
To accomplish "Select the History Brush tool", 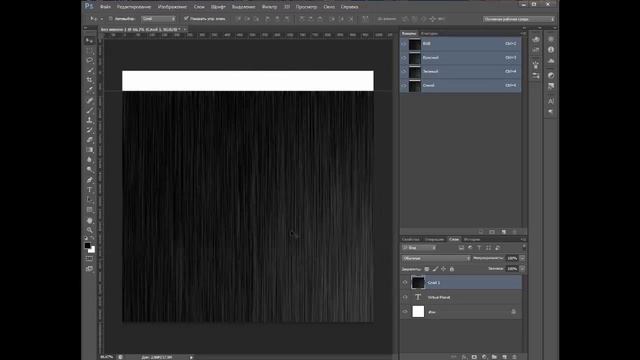I will (x=89, y=130).
